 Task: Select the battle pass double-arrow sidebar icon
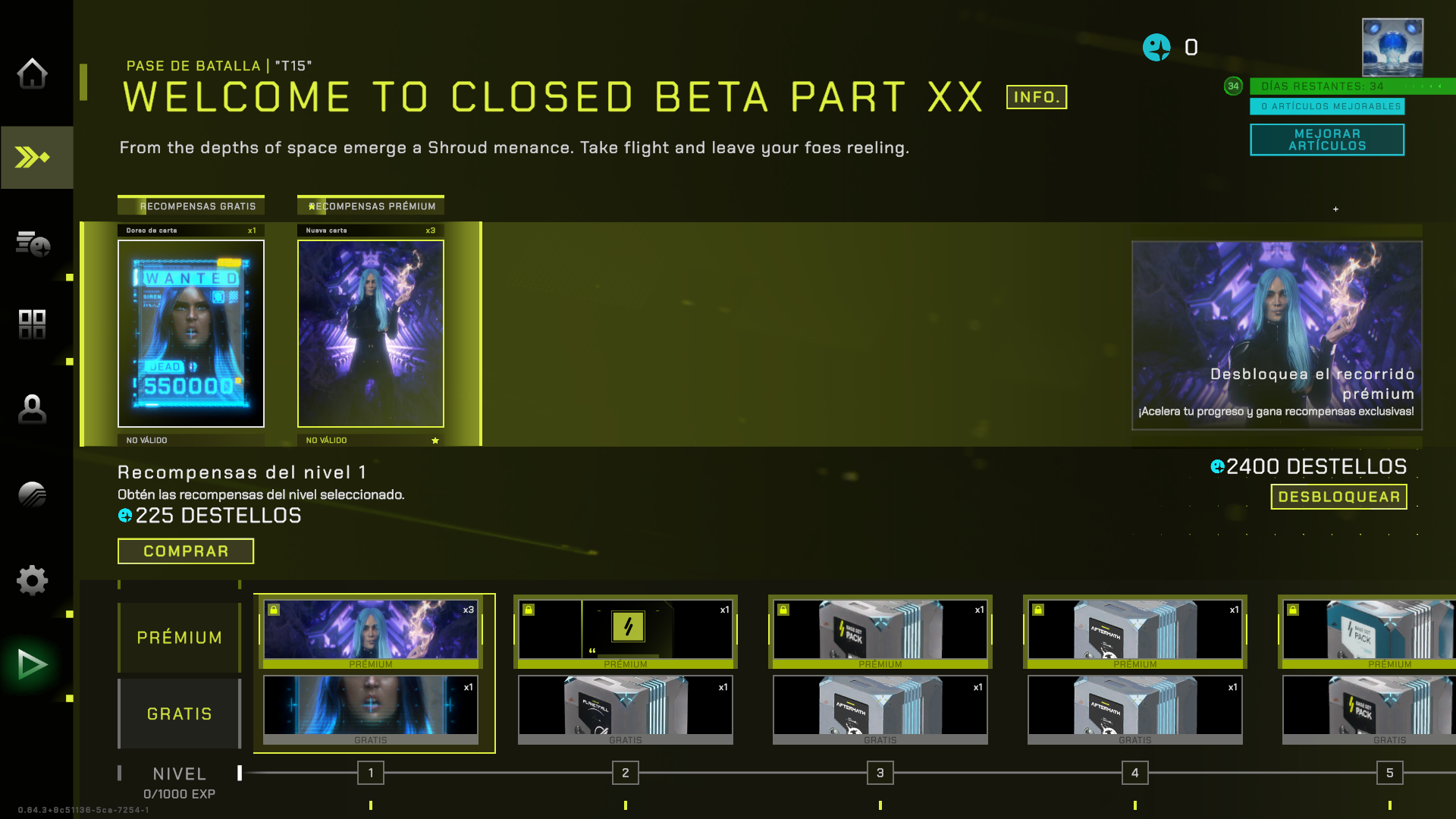33,158
